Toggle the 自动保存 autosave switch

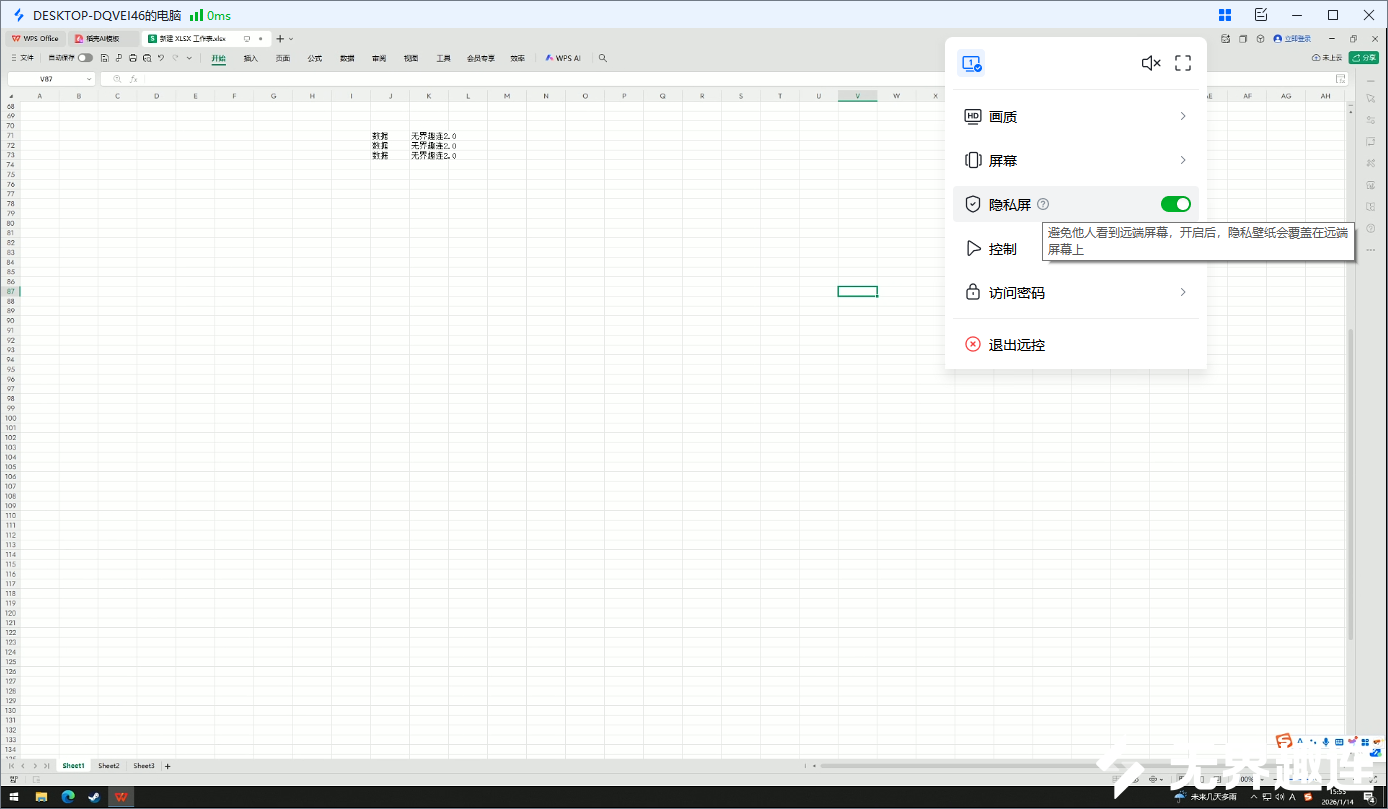pos(85,58)
